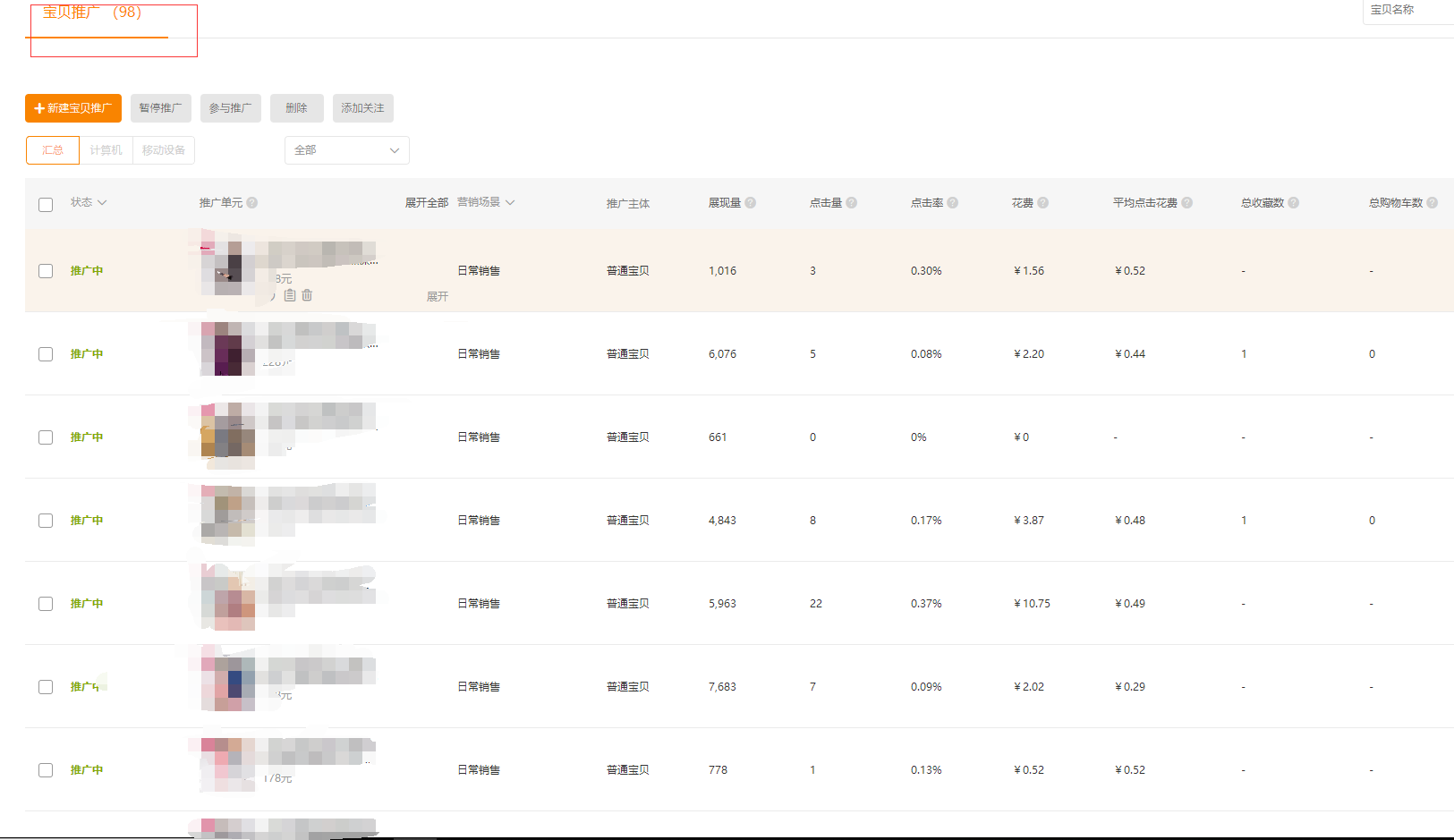Click help icon beside 花费 header
This screenshot has width=1454, height=840.
(1043, 203)
